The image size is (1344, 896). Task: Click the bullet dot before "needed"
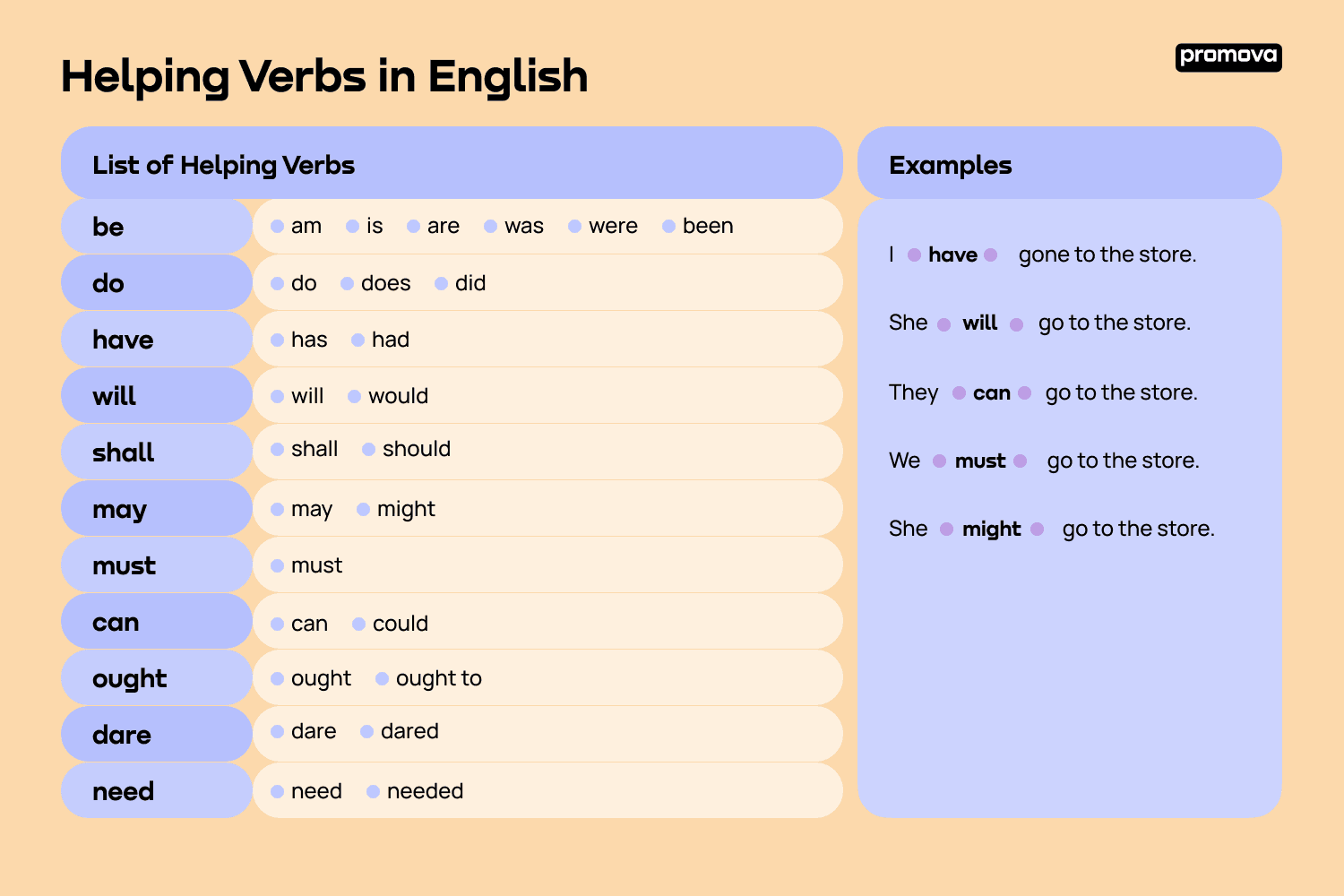point(373,791)
